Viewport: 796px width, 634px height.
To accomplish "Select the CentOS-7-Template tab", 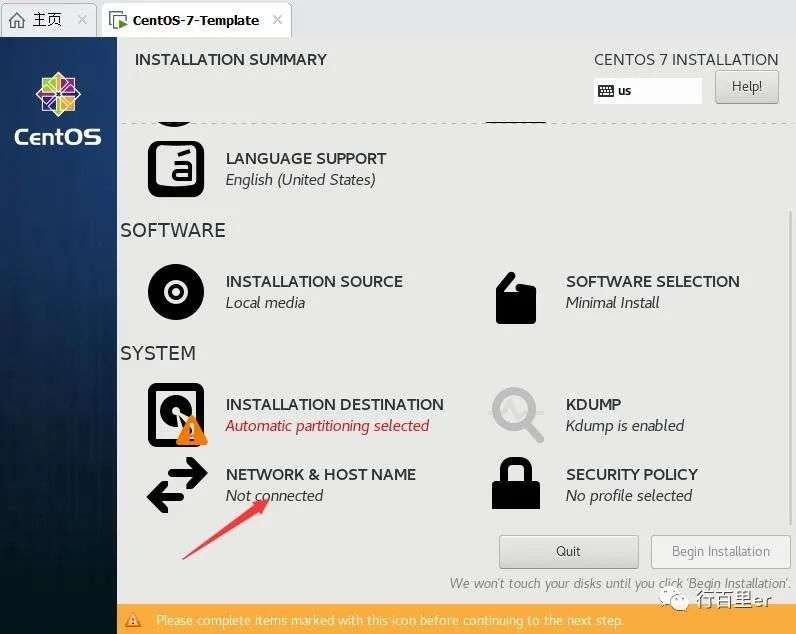I will [x=196, y=20].
